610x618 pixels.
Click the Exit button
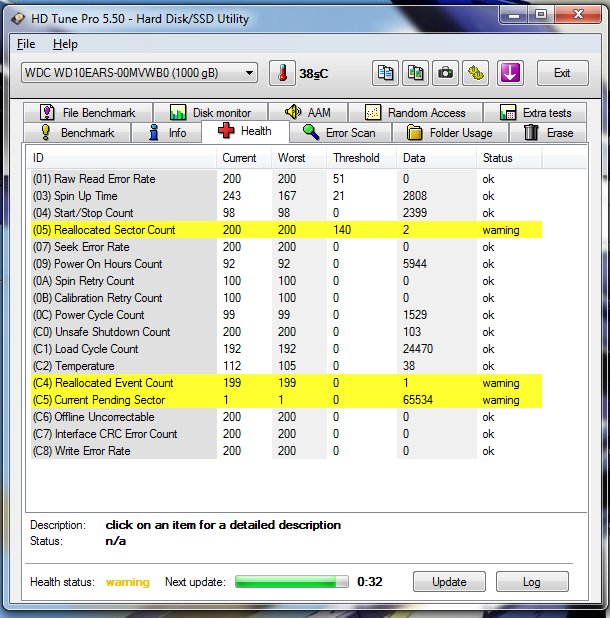coord(562,73)
